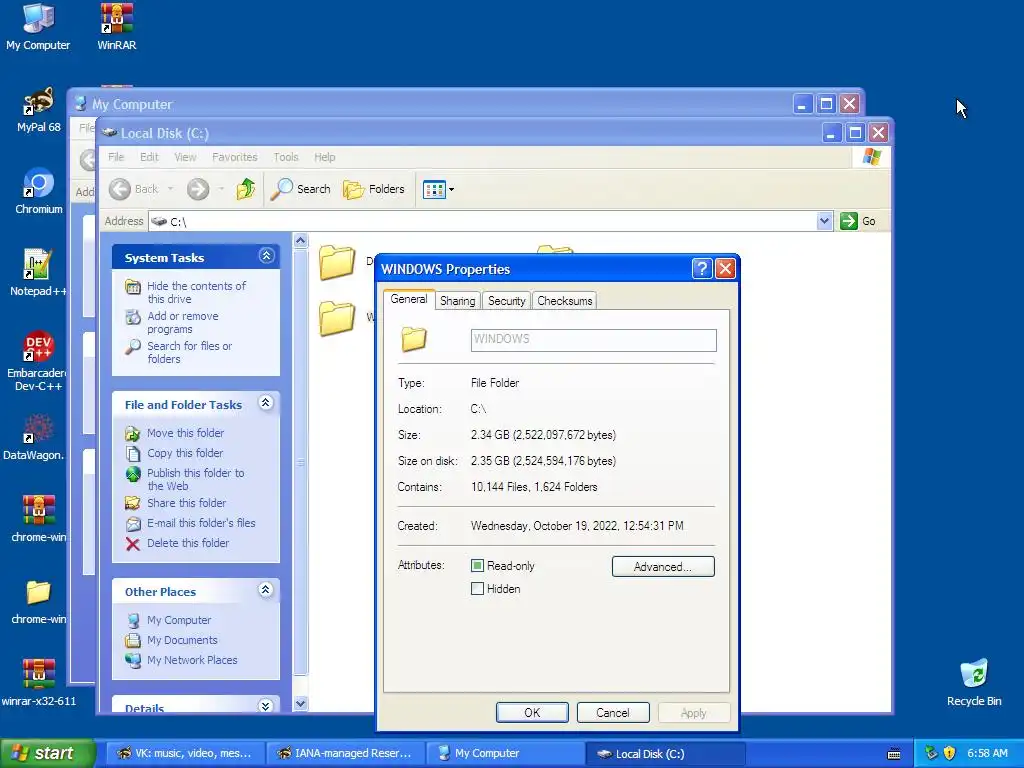Click scroll up arrow in task pane
This screenshot has height=768, width=1024.
click(300, 241)
